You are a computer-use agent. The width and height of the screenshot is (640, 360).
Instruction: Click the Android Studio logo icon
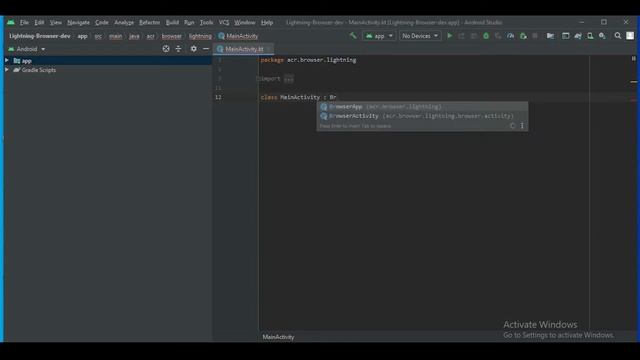(x=11, y=22)
